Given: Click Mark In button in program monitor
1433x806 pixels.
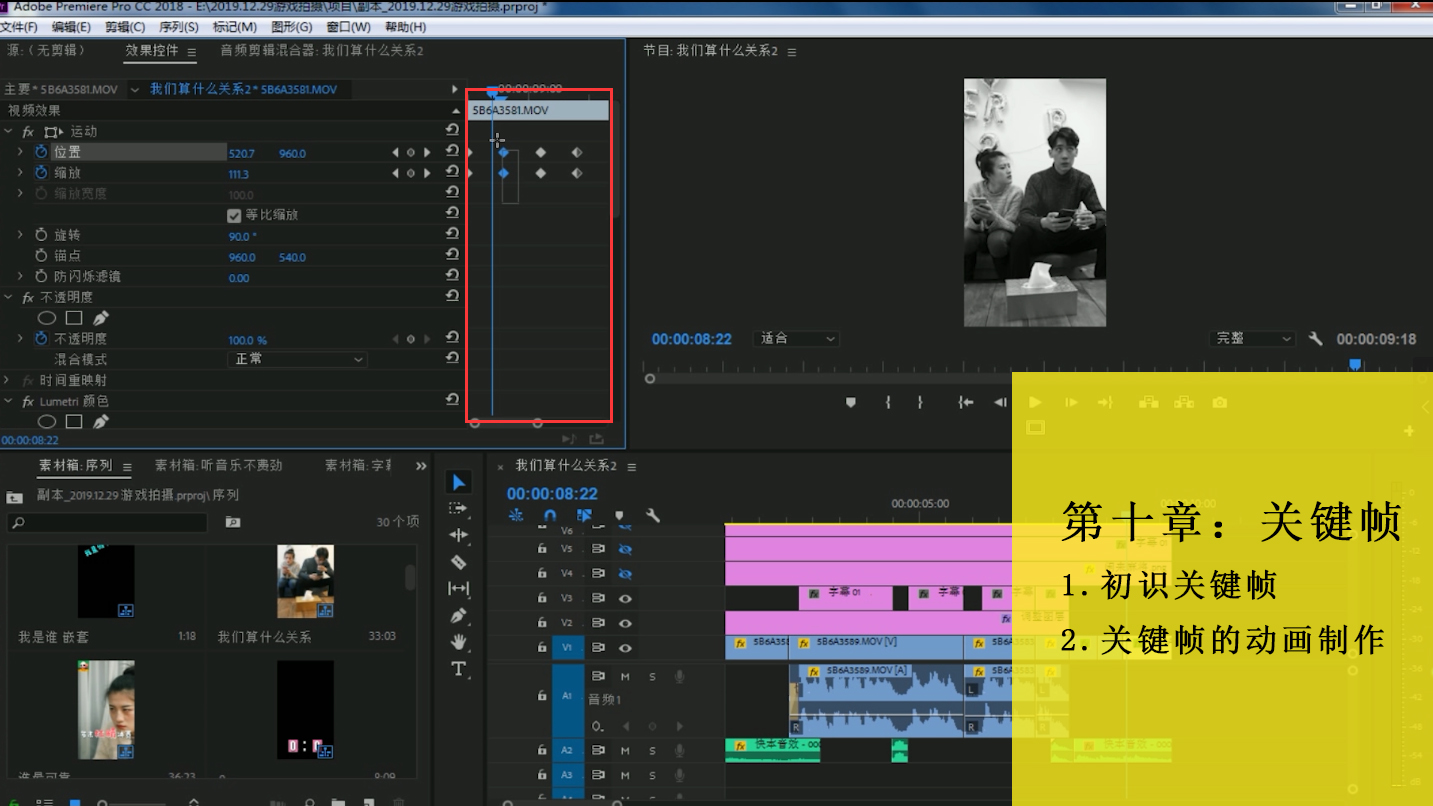Looking at the screenshot, I should 887,402.
